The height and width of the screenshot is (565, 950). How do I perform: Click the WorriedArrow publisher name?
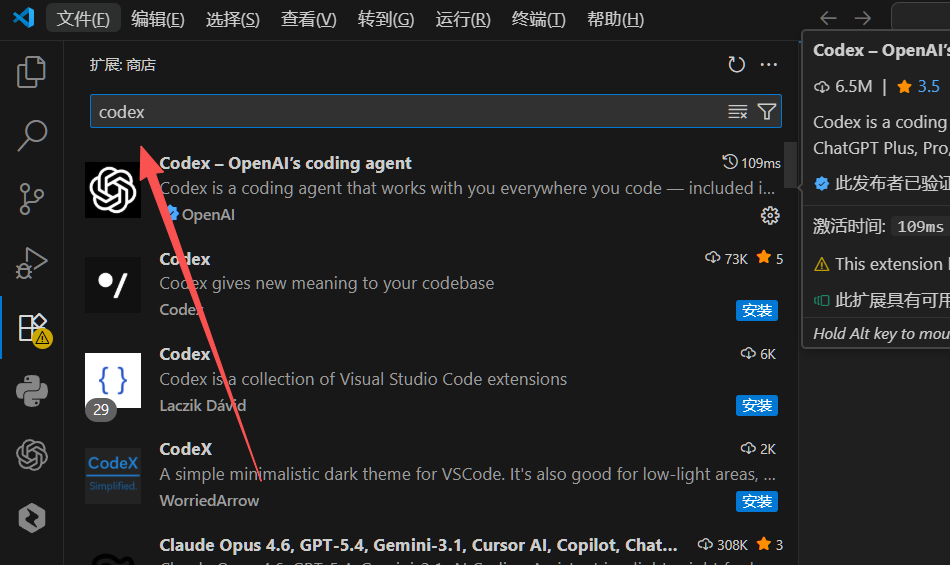point(209,501)
